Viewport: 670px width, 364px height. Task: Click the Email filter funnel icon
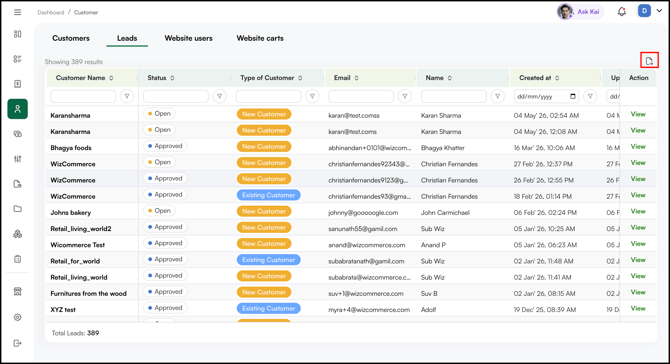(405, 96)
